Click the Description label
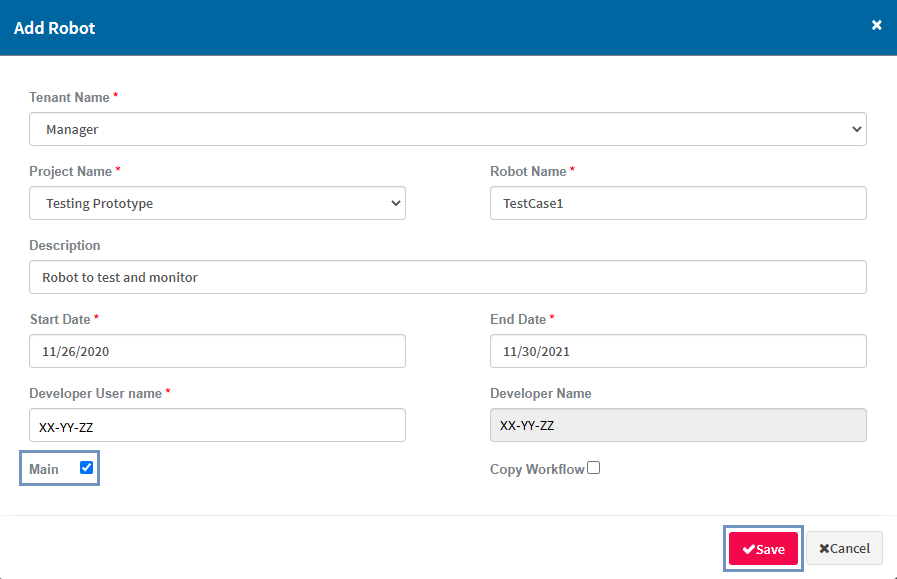The image size is (897, 579). [65, 245]
